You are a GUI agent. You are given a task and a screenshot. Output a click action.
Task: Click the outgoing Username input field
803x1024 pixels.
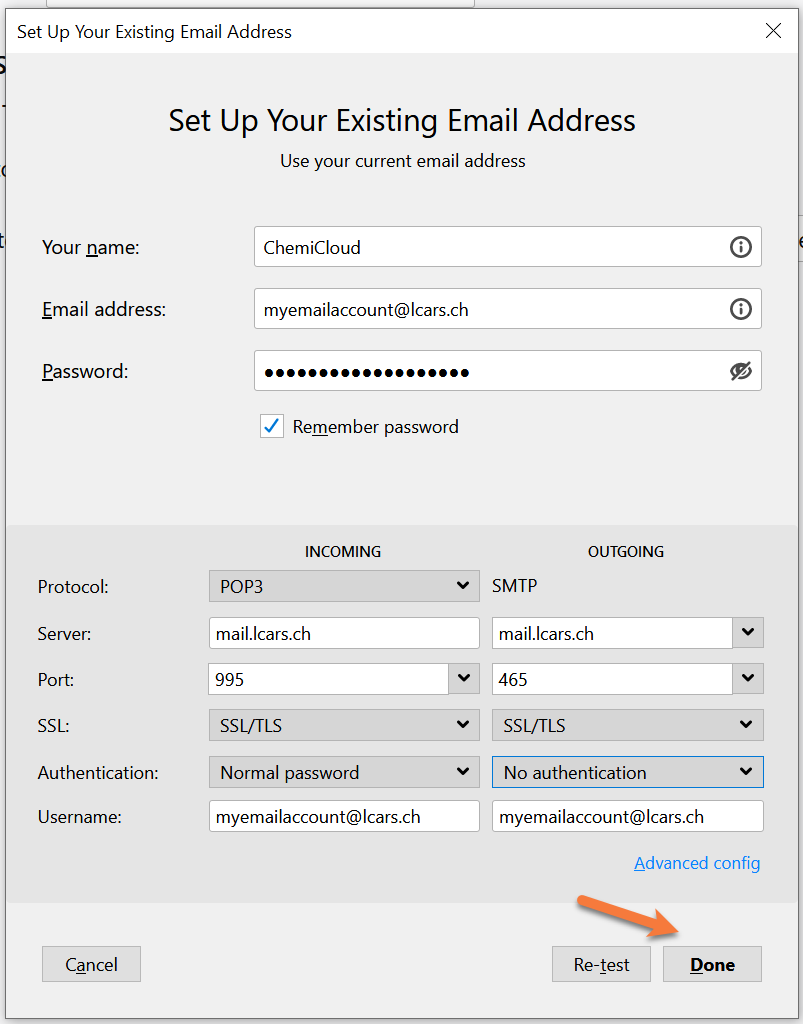627,817
